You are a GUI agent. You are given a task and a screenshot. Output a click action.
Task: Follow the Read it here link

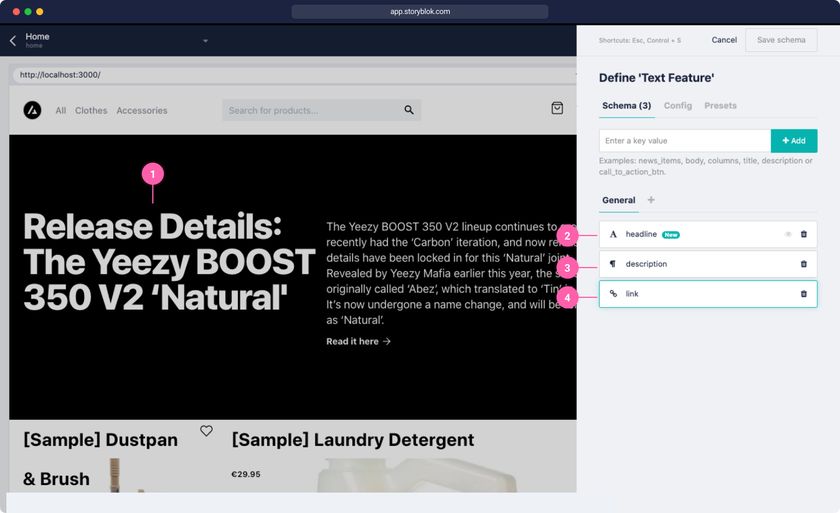[x=358, y=341]
